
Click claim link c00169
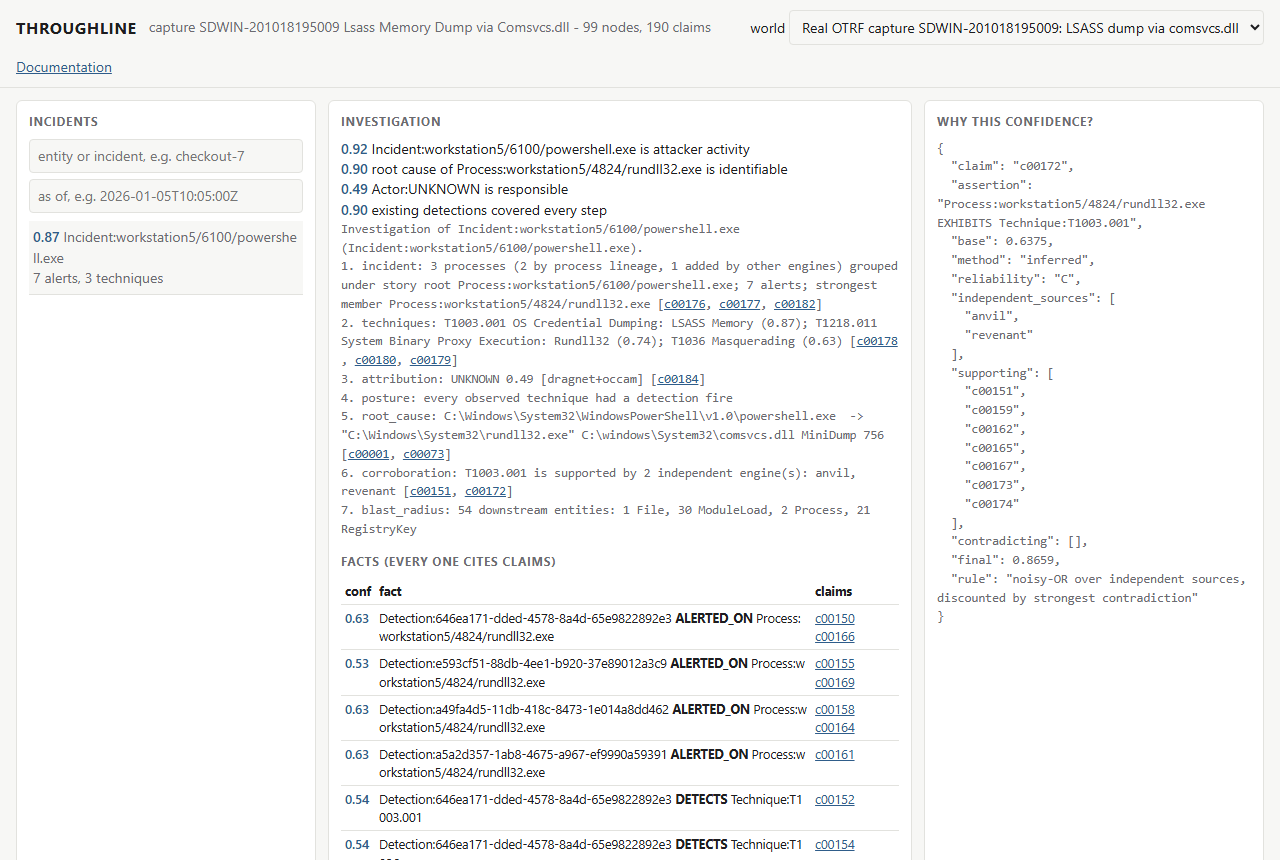(x=835, y=683)
